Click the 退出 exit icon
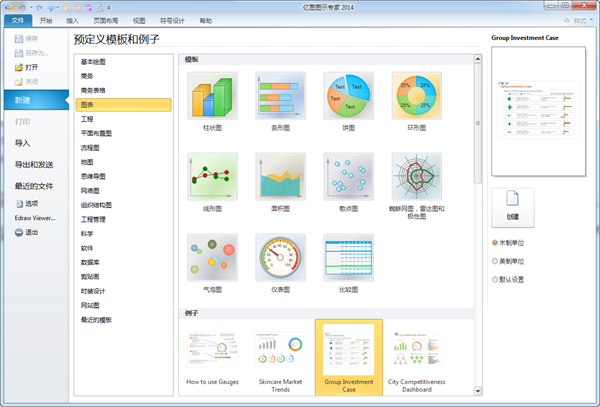This screenshot has height=407, width=600. (19, 232)
